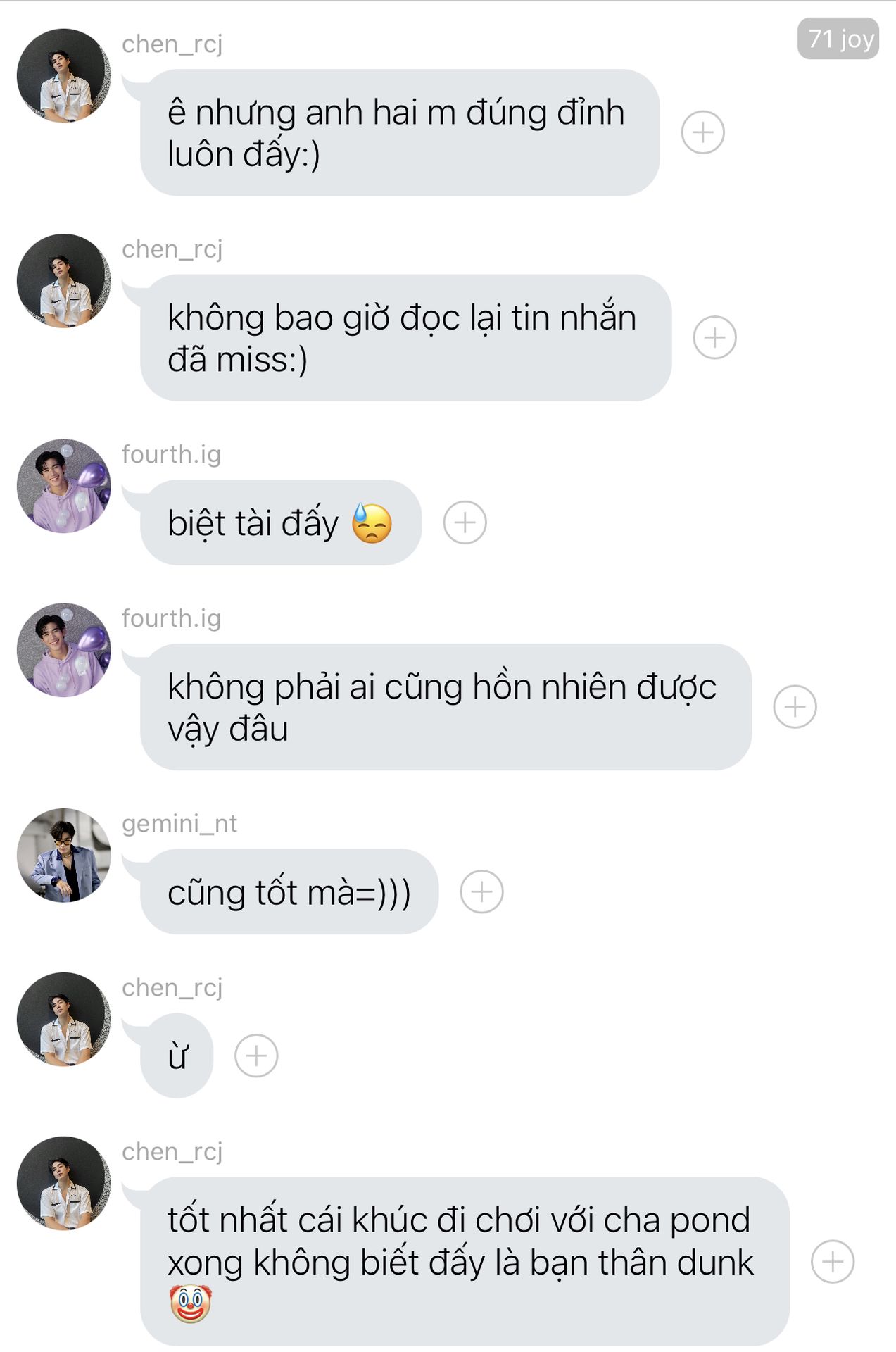896x1352 pixels.
Task: Open chen_rcj avatar on first message
Action: [x=64, y=75]
